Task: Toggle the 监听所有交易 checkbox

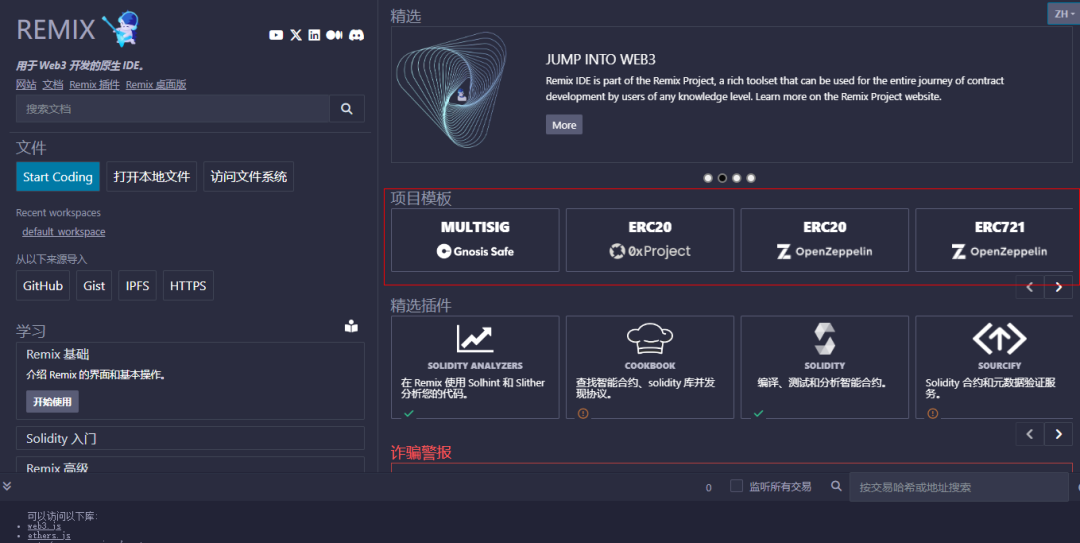Action: click(736, 486)
